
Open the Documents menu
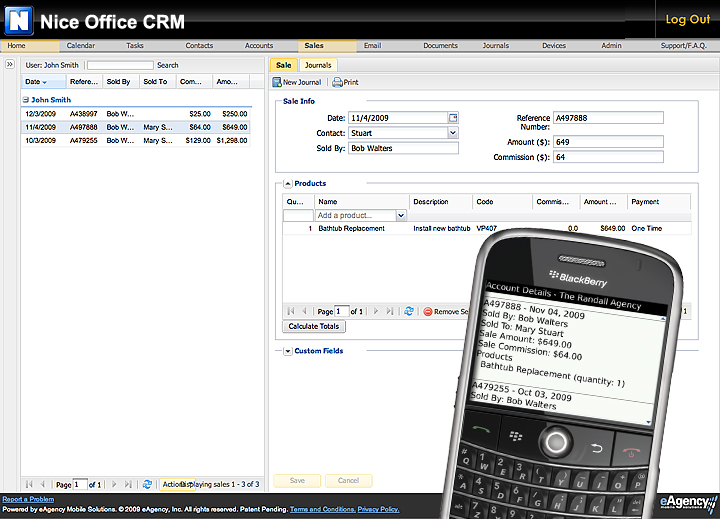click(x=440, y=45)
